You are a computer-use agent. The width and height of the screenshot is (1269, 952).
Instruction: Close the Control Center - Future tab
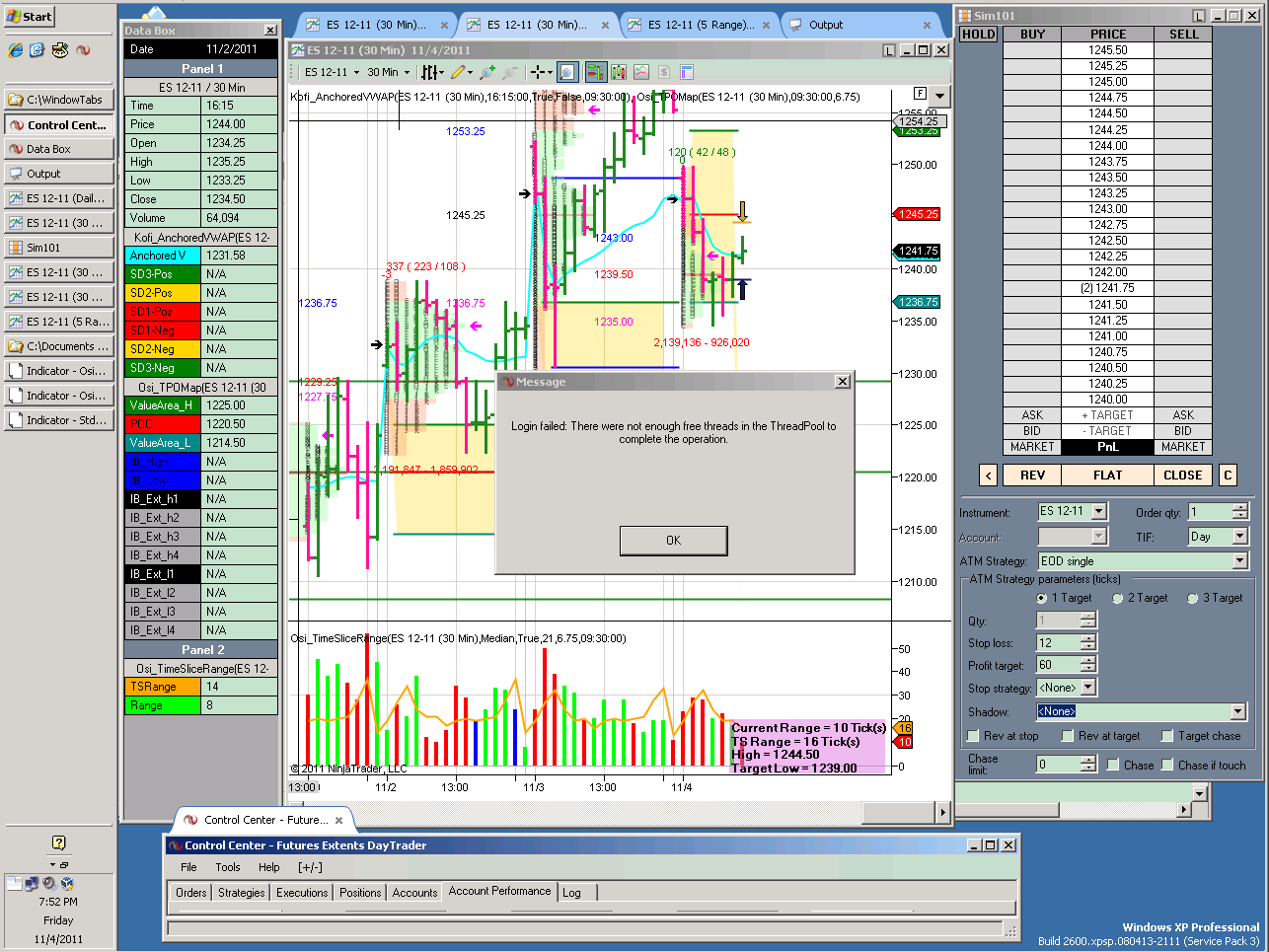pos(338,820)
